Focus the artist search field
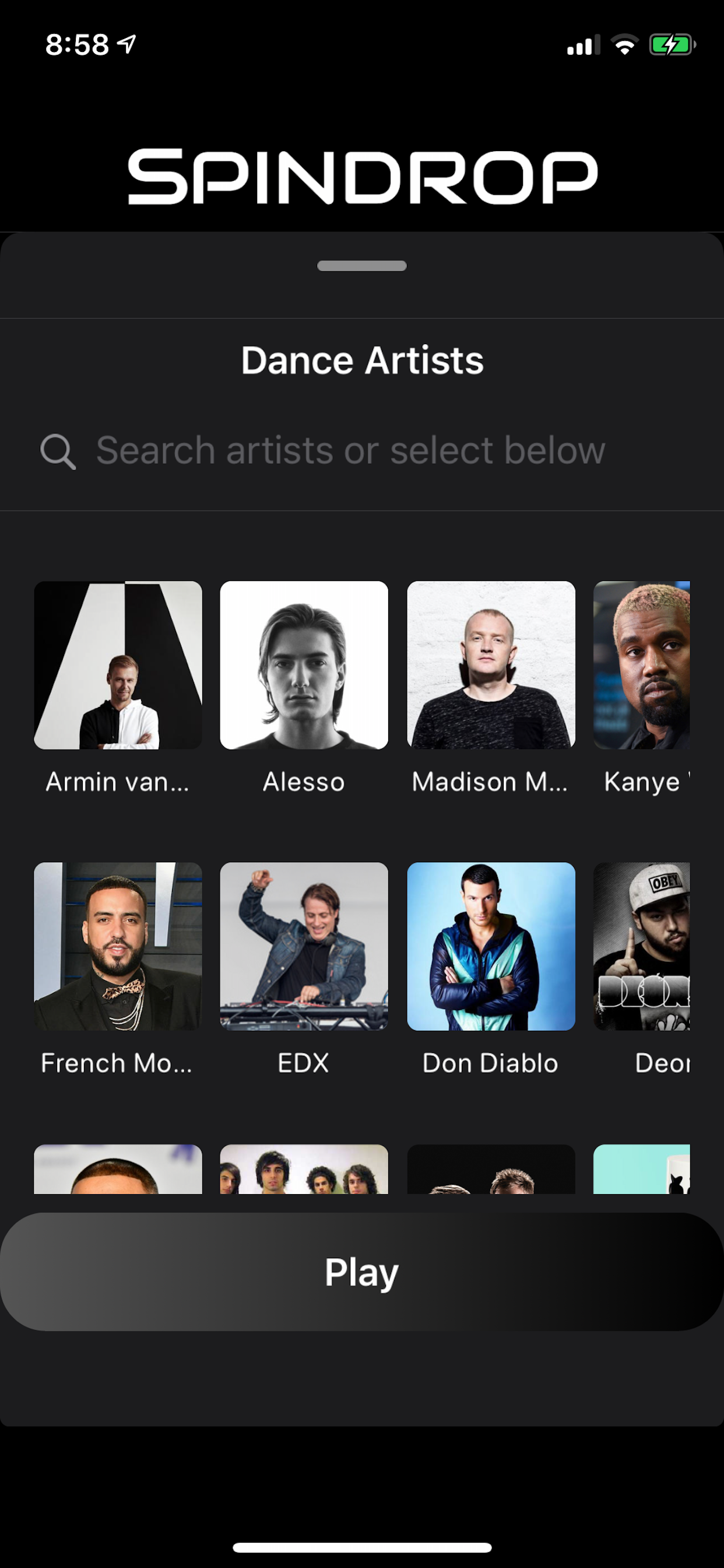The width and height of the screenshot is (724, 1568). click(x=350, y=451)
